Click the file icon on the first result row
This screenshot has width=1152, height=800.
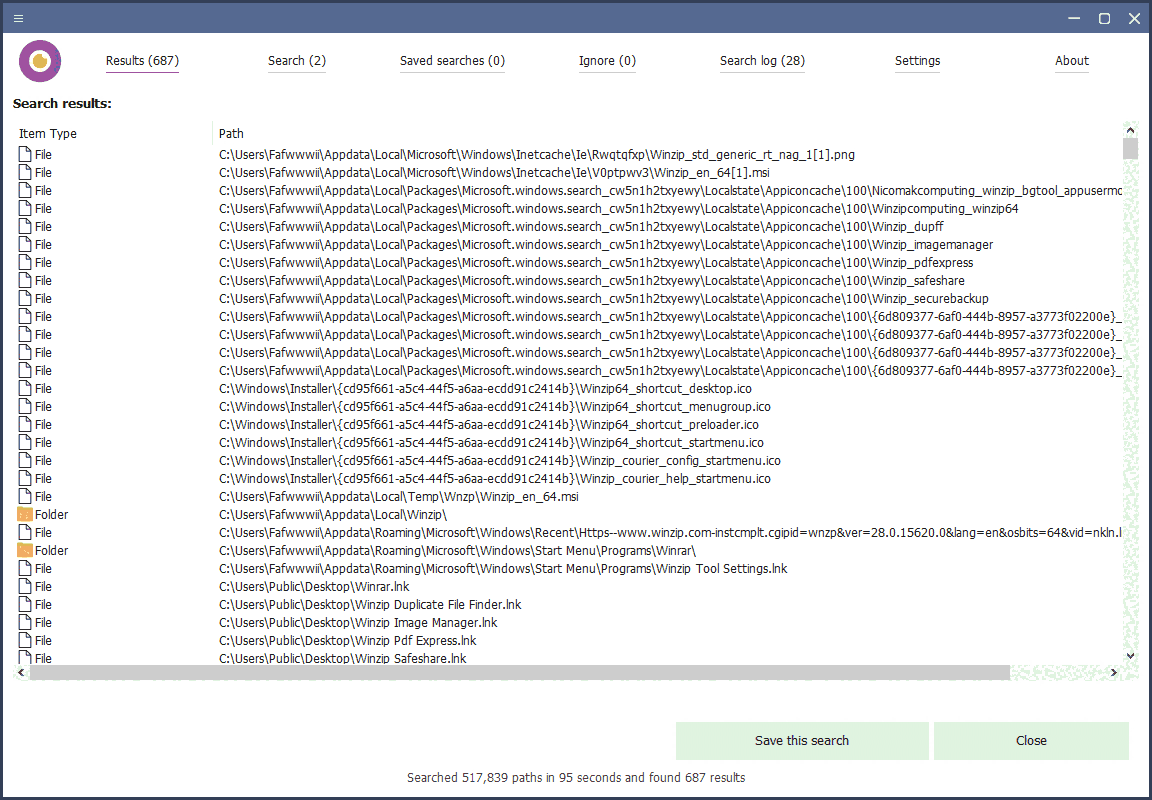(23, 154)
